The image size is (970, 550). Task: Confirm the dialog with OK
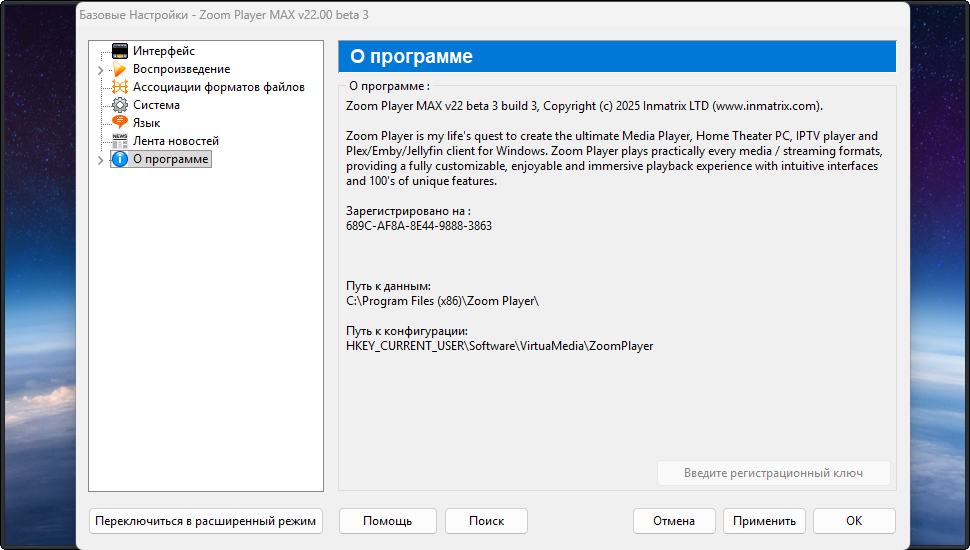[854, 521]
